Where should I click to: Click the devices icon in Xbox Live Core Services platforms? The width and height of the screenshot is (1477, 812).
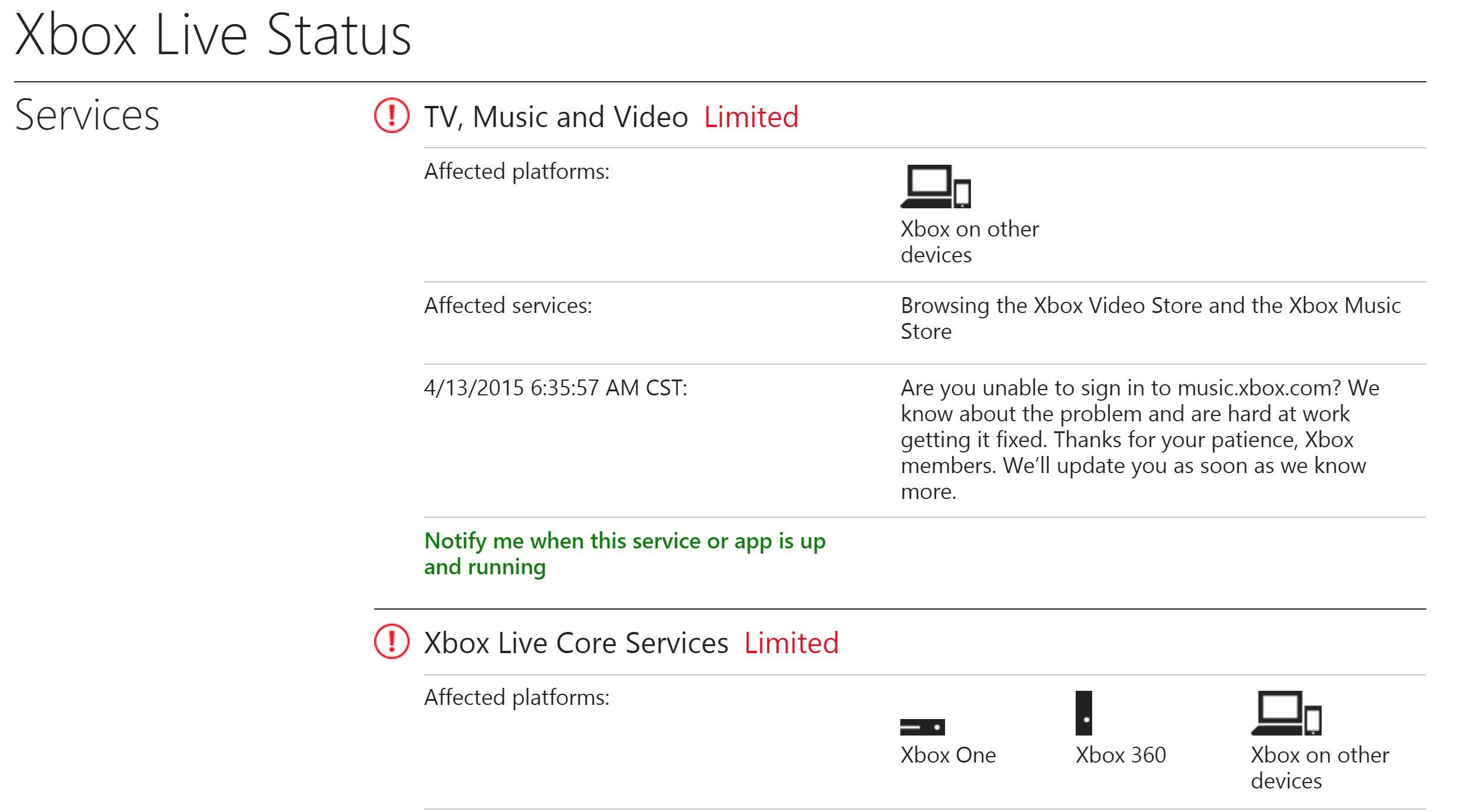pyautogui.click(x=1286, y=713)
